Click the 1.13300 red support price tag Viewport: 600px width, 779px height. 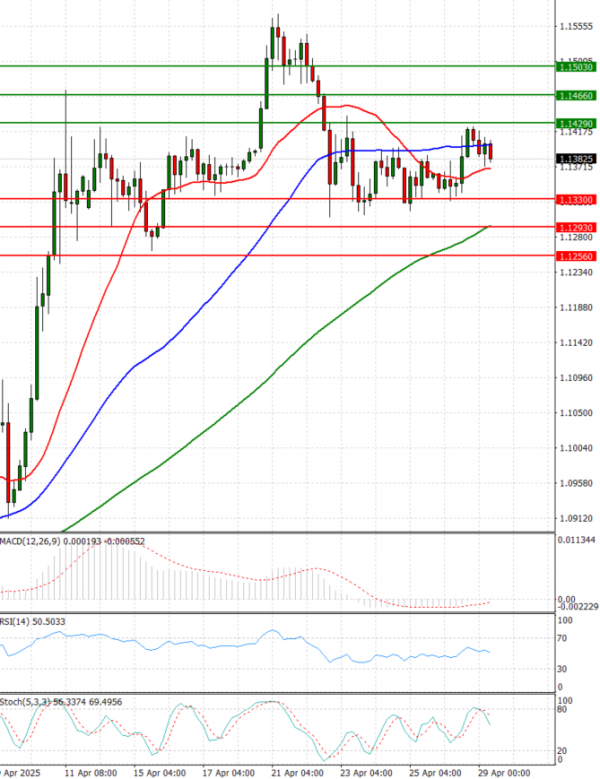[577, 199]
